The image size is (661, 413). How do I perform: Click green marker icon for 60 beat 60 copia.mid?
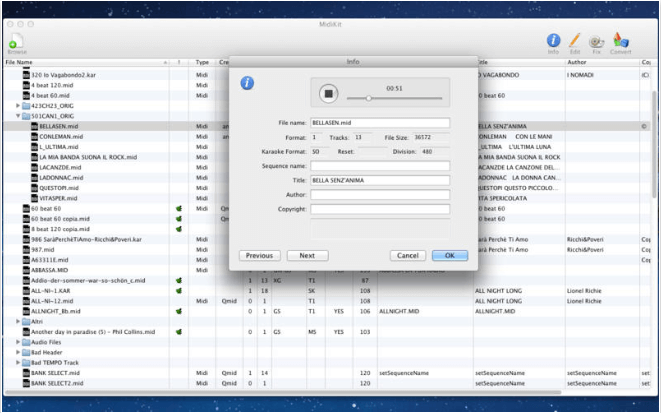pyautogui.click(x=179, y=219)
